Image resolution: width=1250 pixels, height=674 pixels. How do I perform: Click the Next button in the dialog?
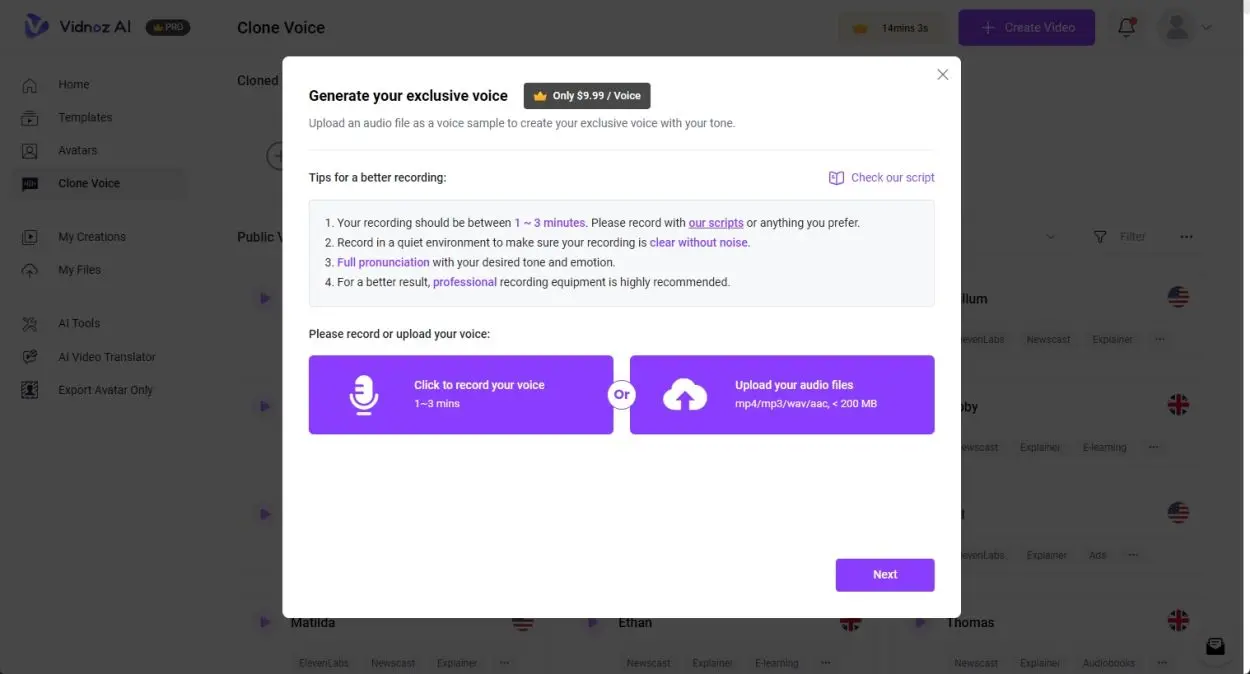coord(884,574)
